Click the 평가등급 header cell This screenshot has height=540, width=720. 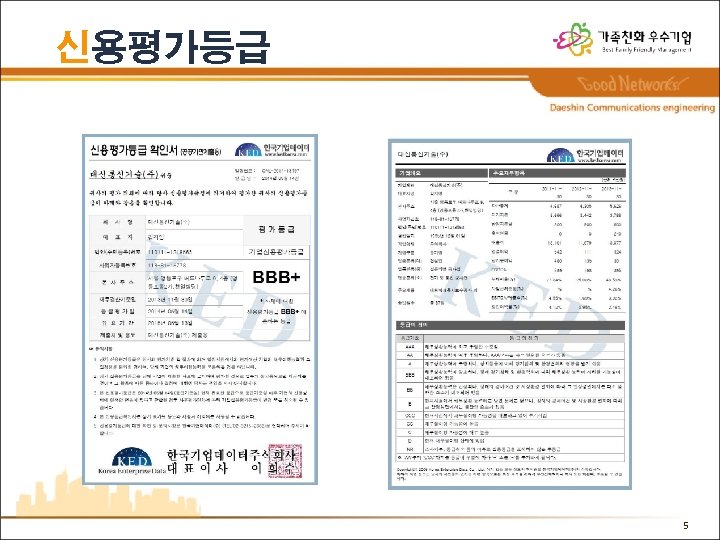coord(276,229)
